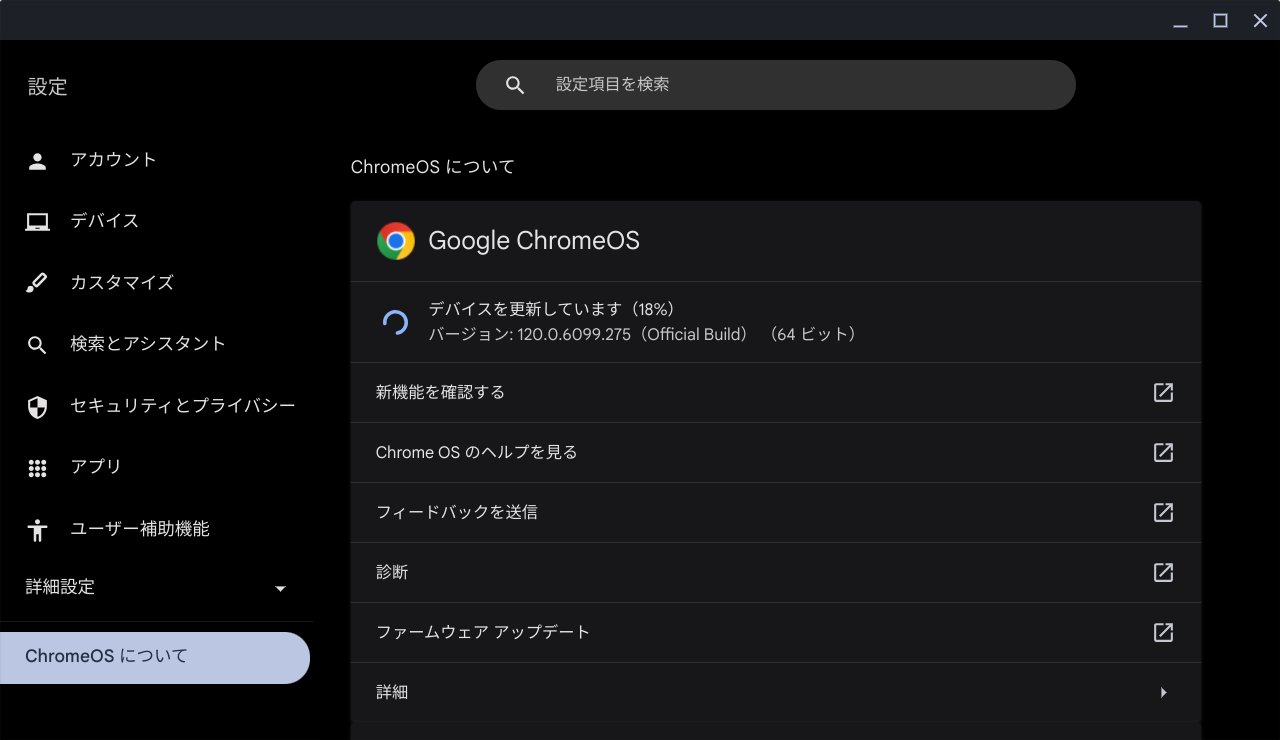Click the update progress spinner at 18%
Image resolution: width=1280 pixels, height=740 pixels.
[x=396, y=321]
